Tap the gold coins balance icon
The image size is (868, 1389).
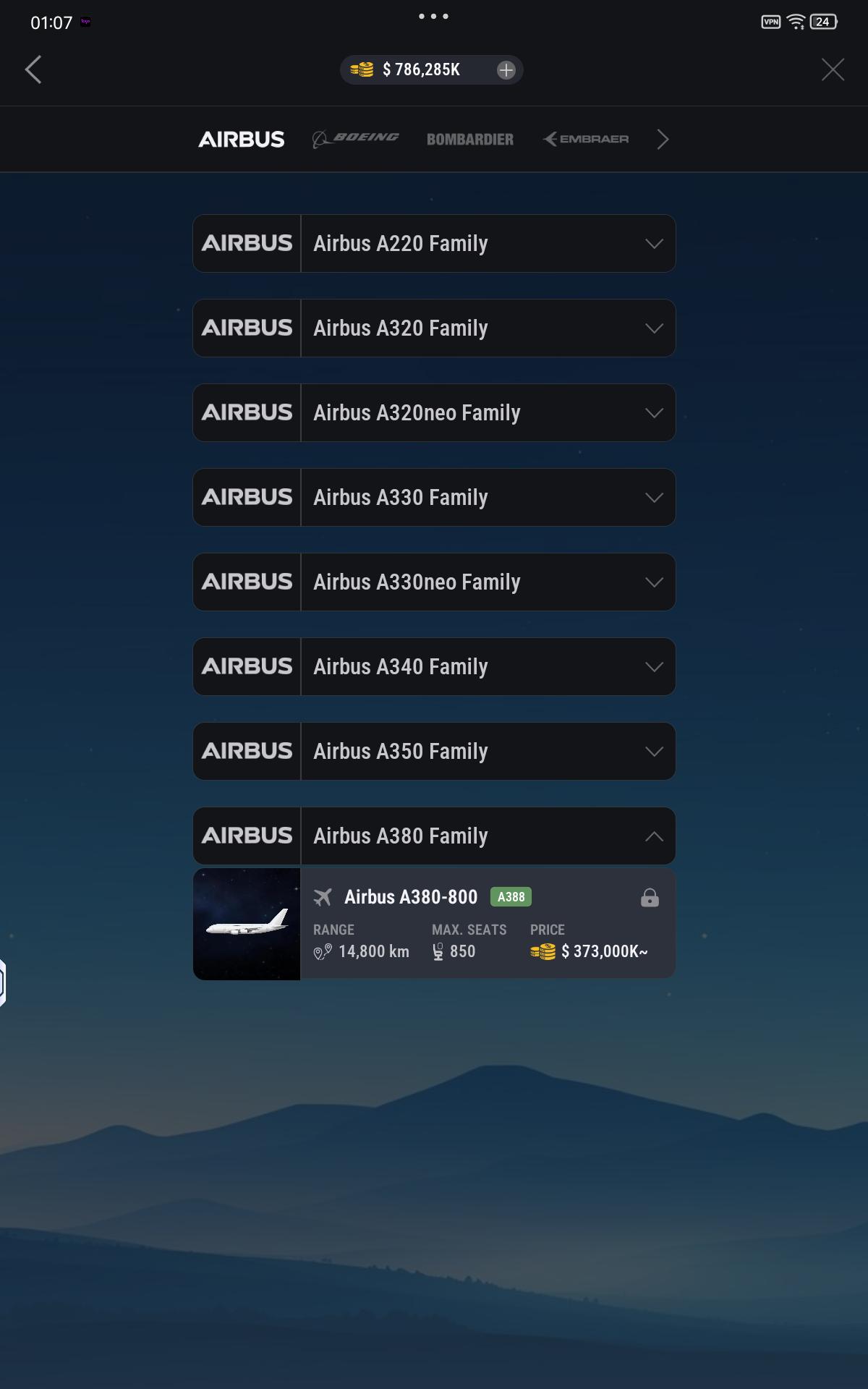[x=362, y=69]
